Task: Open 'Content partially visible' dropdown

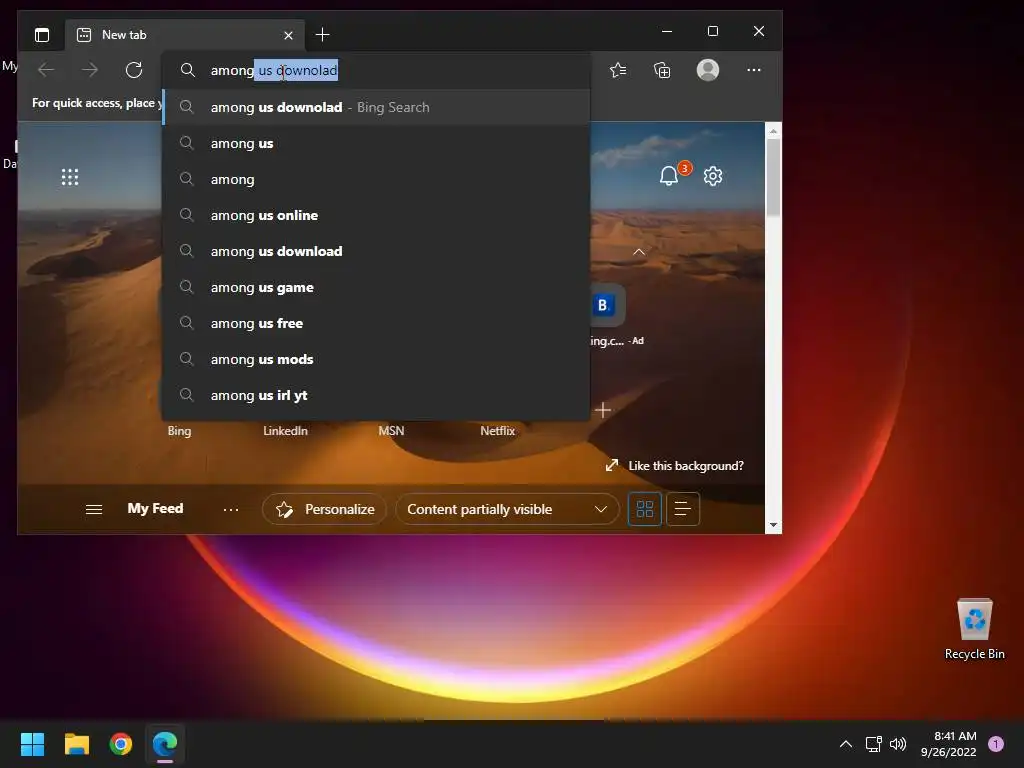Action: point(507,509)
